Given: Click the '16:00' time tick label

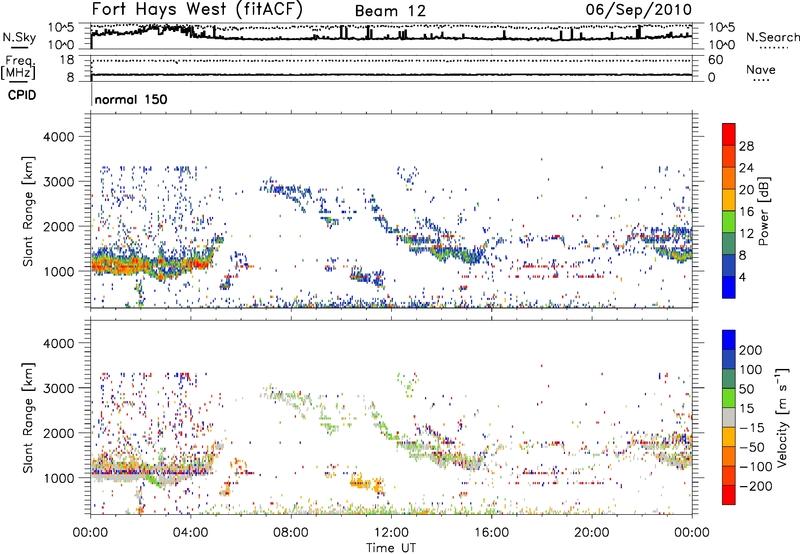Looking at the screenshot, I should (x=491, y=533).
